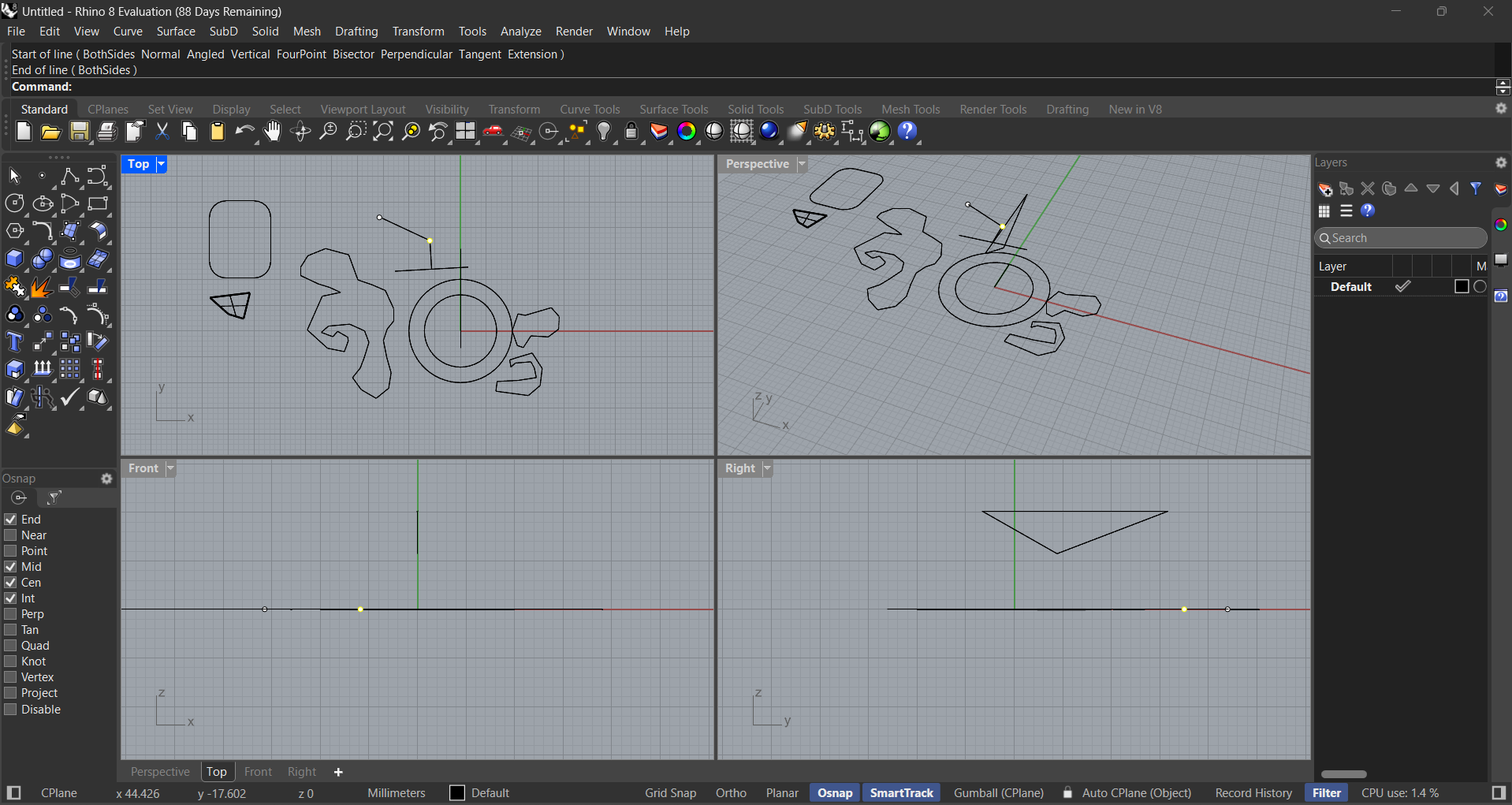
Task: Open the Top viewport dropdown arrow
Action: click(162, 164)
